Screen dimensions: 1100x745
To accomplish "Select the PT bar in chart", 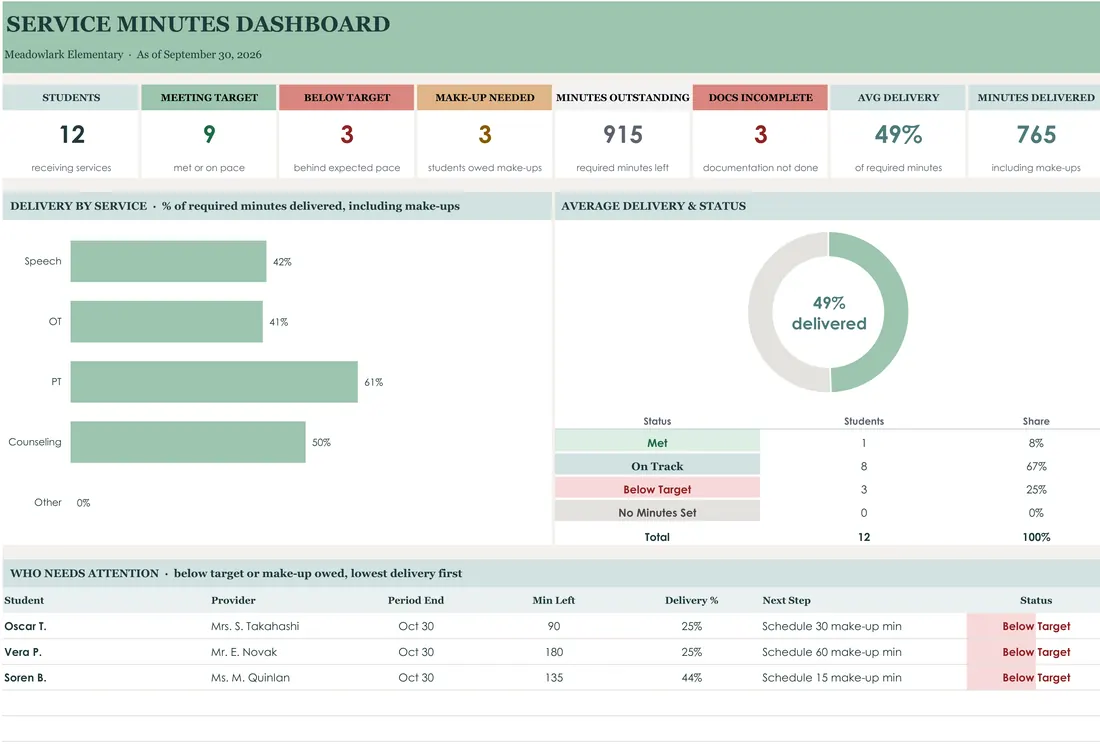I will click(x=214, y=382).
